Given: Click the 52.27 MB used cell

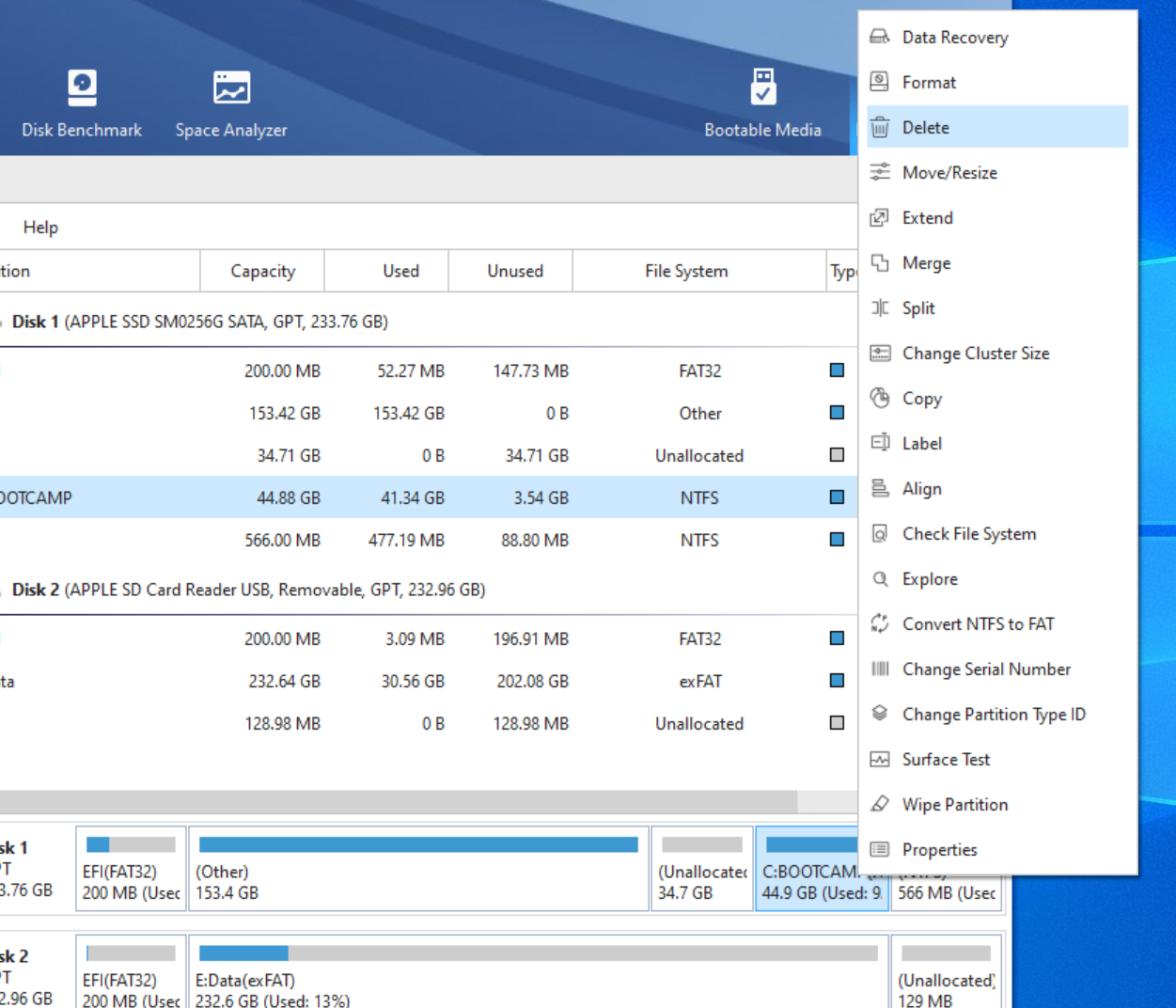Looking at the screenshot, I should [x=411, y=370].
